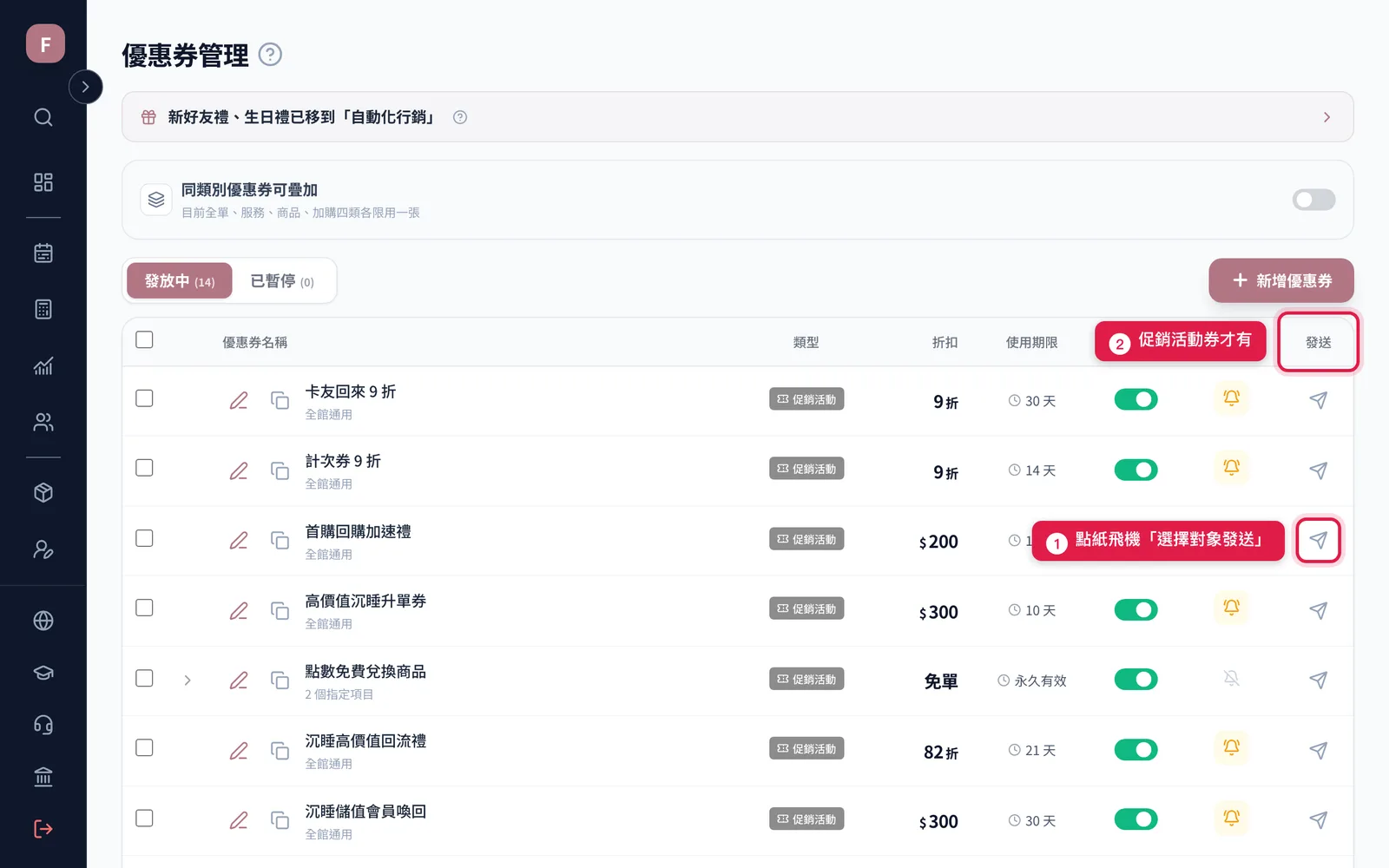Click the muted bell for 點數免費兌換商品

click(x=1231, y=679)
